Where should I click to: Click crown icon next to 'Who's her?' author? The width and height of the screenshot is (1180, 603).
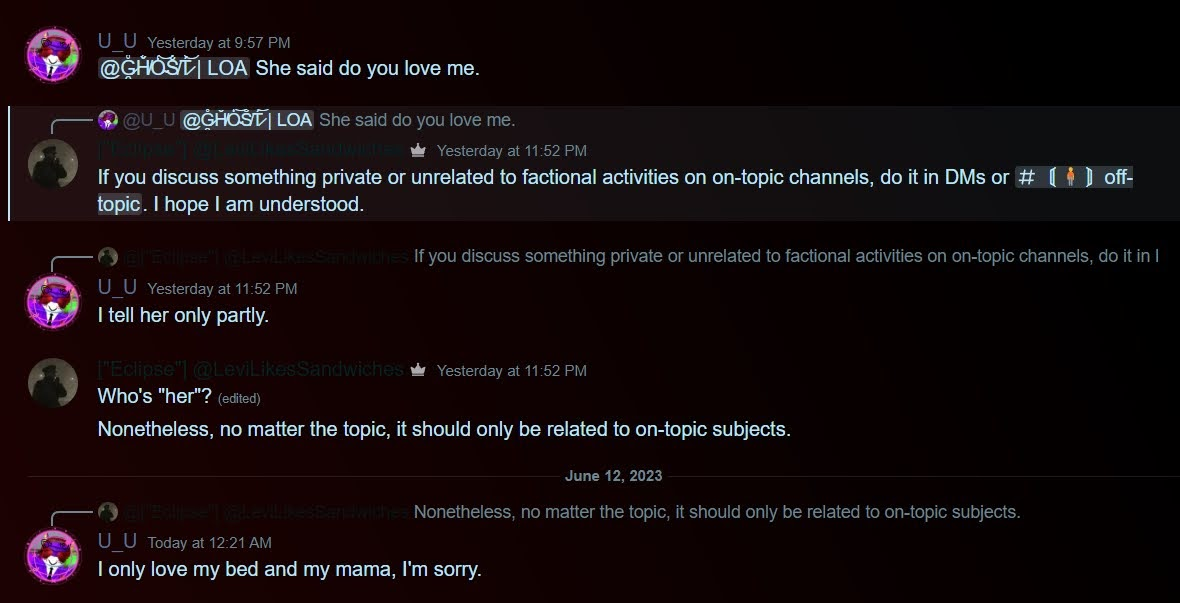click(418, 370)
